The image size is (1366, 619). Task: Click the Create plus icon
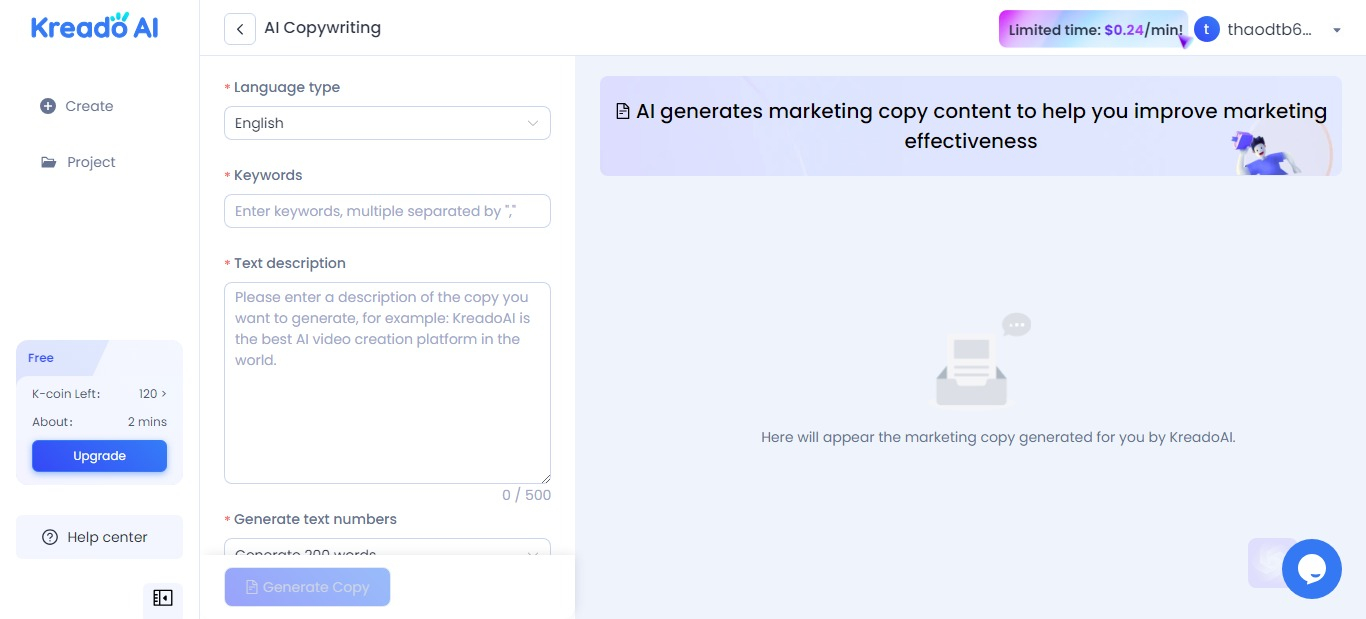(48, 106)
